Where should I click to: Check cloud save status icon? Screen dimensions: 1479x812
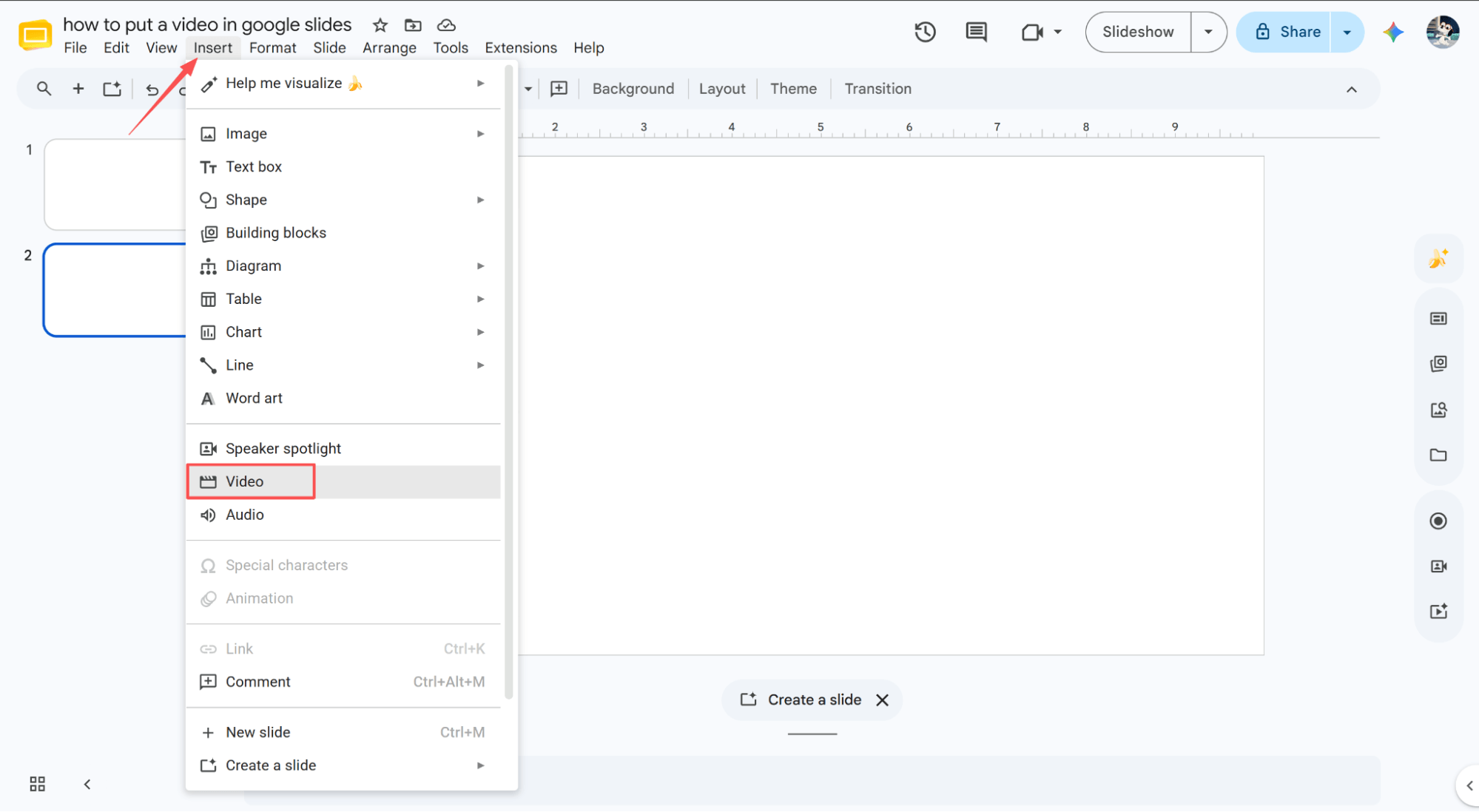point(446,25)
